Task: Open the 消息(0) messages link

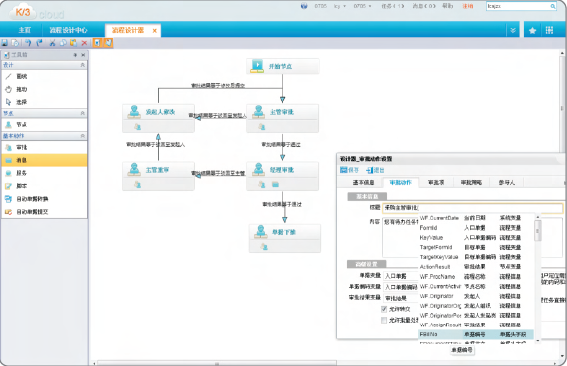Action: 424,6
